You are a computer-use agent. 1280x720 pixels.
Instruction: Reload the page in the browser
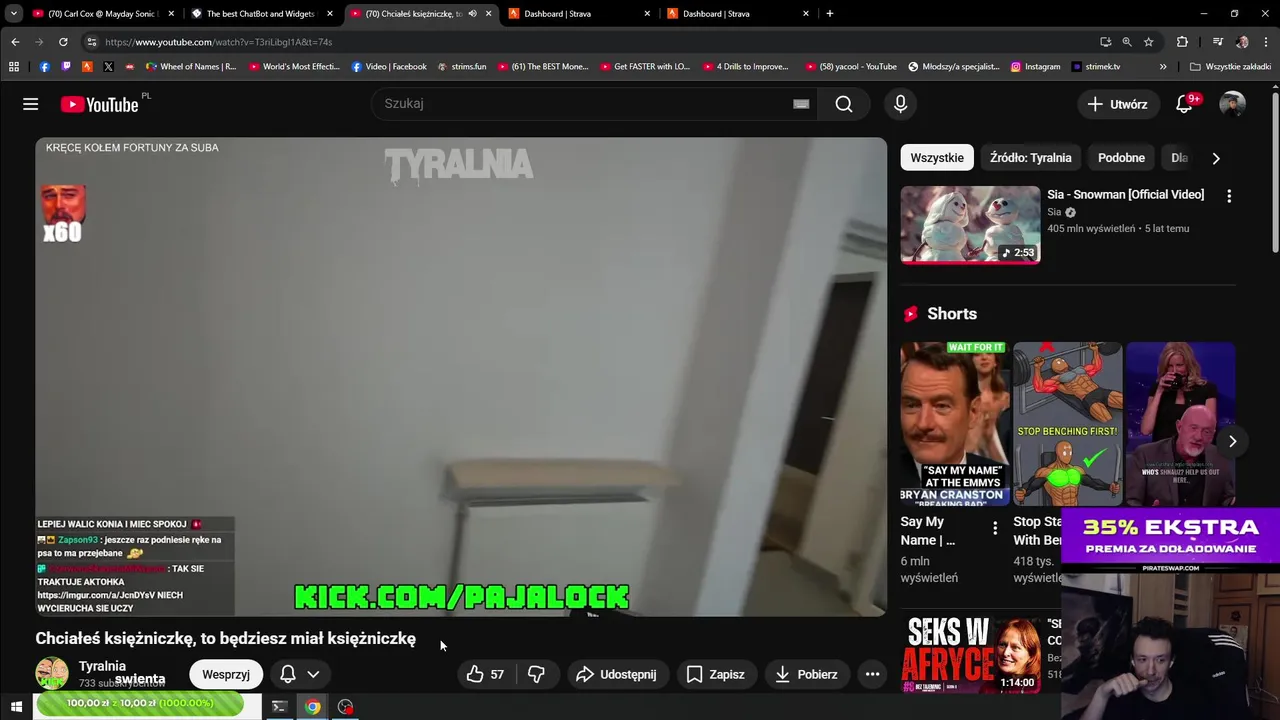click(63, 42)
